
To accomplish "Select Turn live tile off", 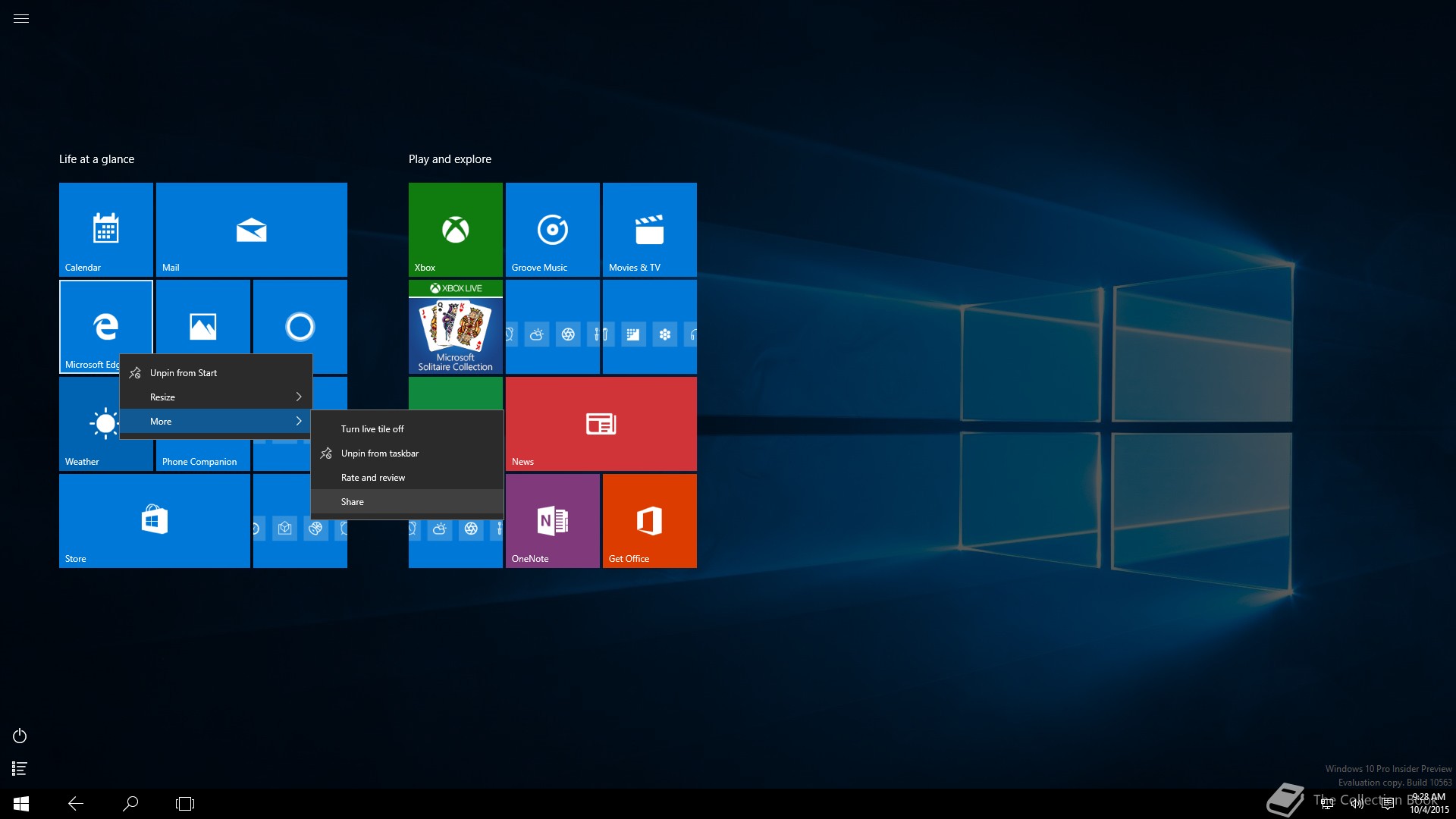I will coord(407,429).
